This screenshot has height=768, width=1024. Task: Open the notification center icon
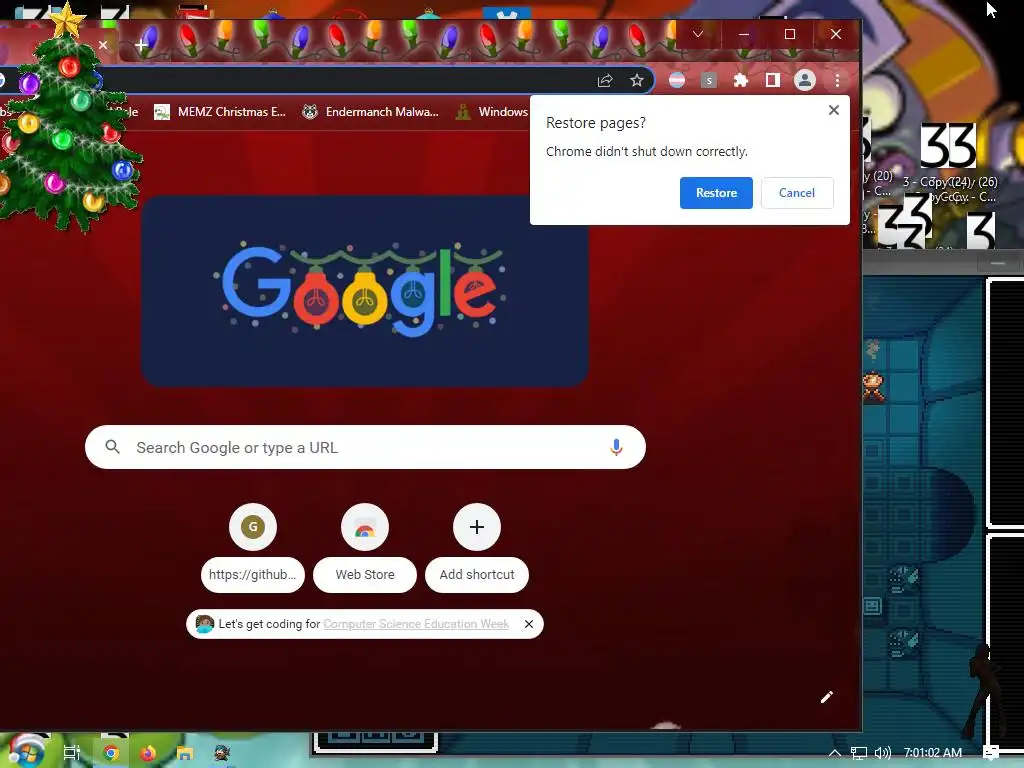click(x=991, y=753)
